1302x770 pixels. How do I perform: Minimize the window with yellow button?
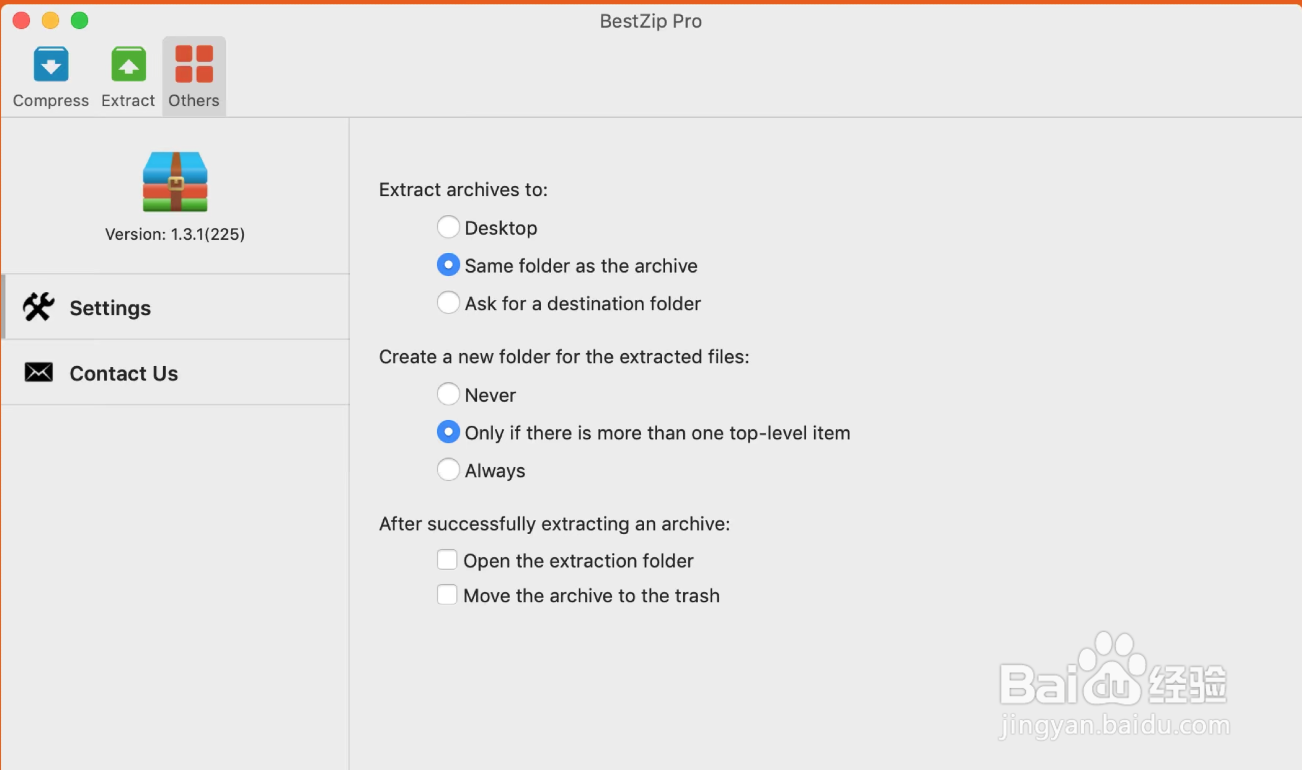(50, 20)
